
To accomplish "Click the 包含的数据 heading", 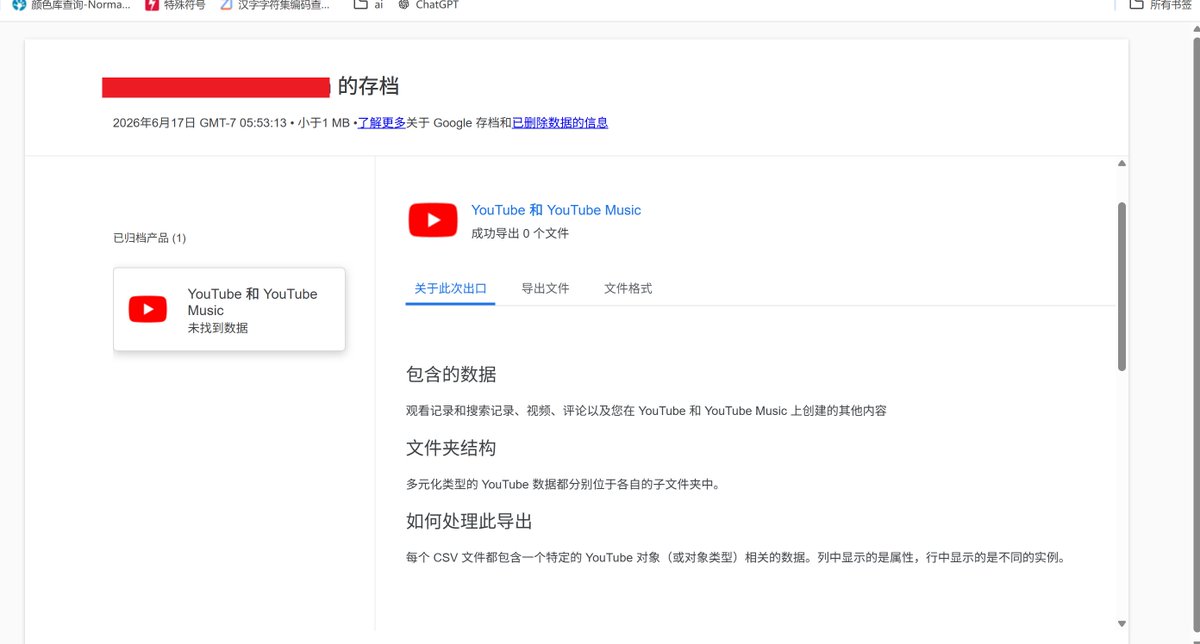I will [451, 374].
